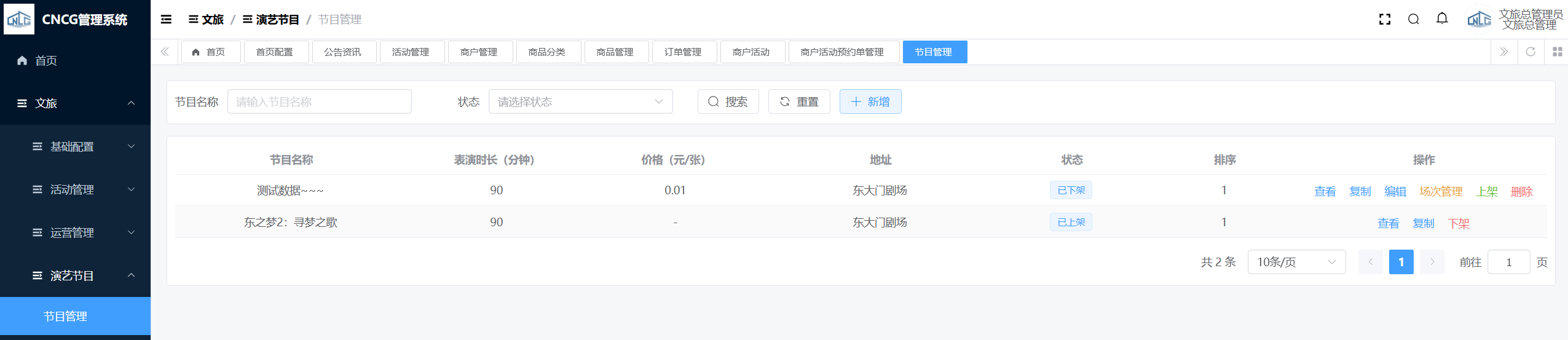Image resolution: width=1568 pixels, height=340 pixels.
Task: Enter fullscreen mode via top-bar icon
Action: coord(1384,20)
